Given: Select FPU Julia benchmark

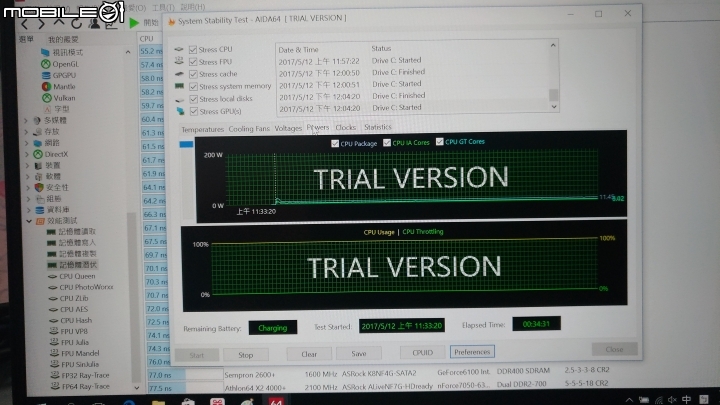Looking at the screenshot, I should [75, 342].
